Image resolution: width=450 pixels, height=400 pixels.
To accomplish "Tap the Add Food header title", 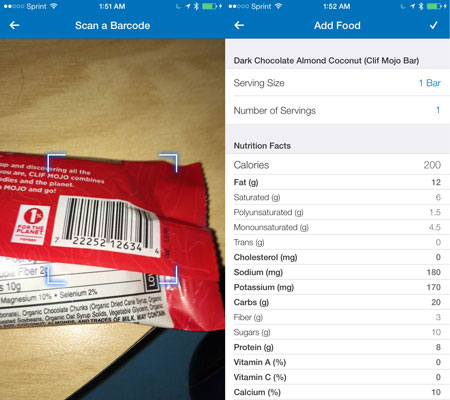I will [337, 25].
